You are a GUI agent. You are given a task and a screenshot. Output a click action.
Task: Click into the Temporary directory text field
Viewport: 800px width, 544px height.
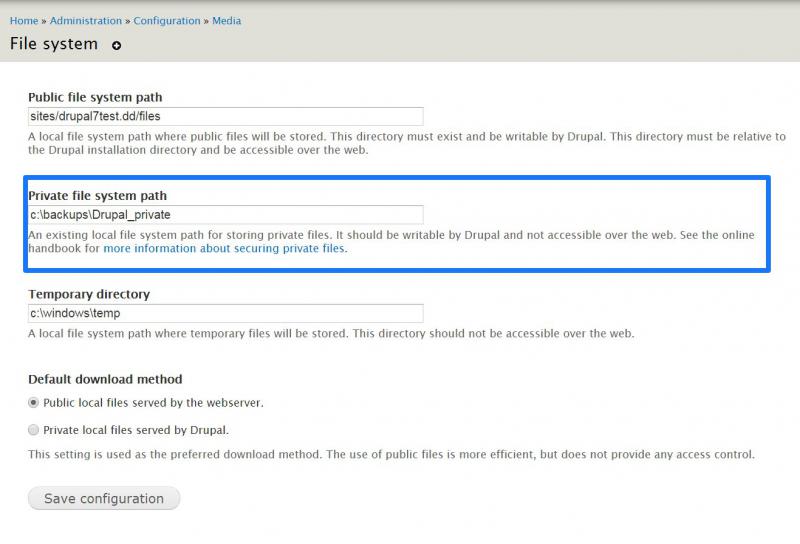coord(226,313)
